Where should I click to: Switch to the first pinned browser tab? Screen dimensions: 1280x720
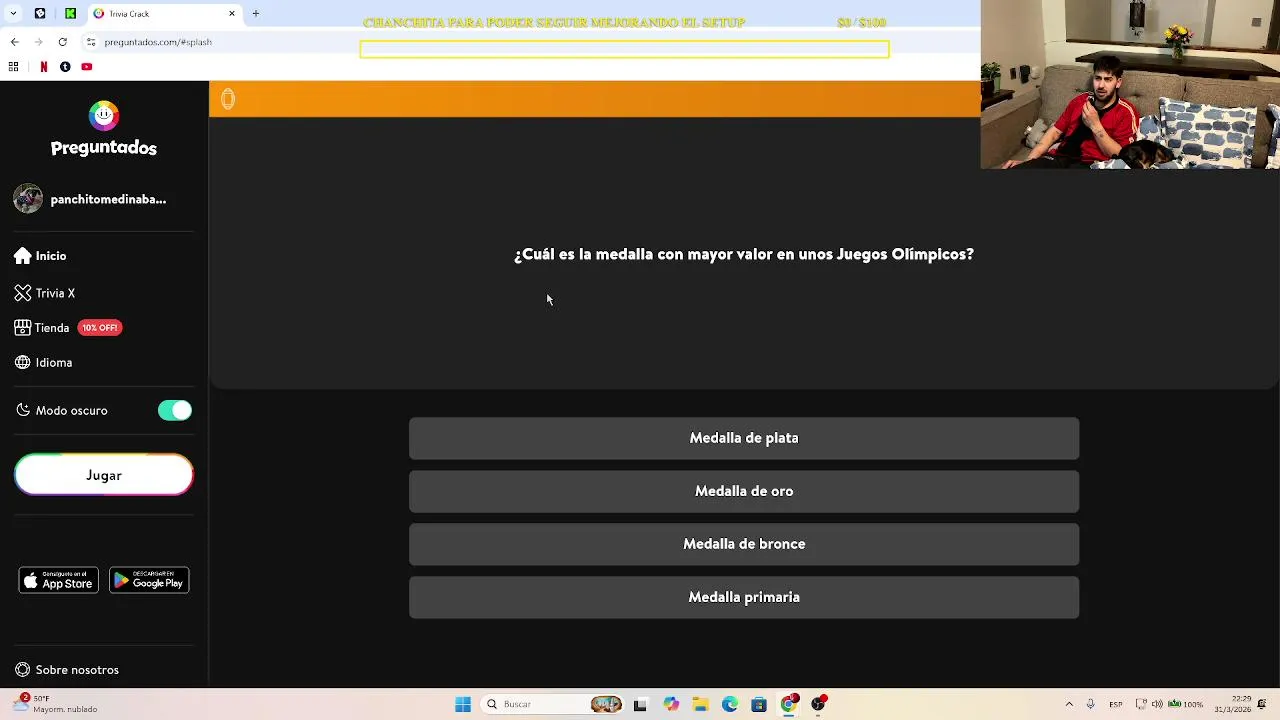click(x=40, y=14)
